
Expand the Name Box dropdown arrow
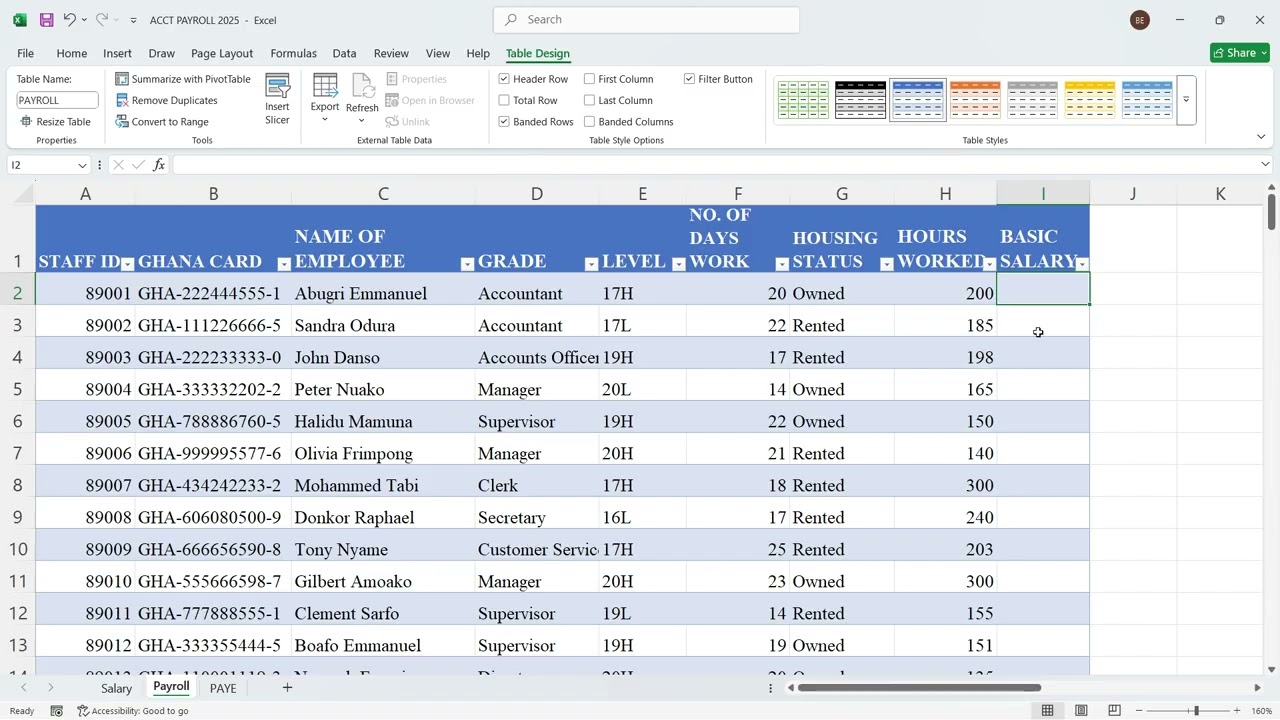[82, 165]
